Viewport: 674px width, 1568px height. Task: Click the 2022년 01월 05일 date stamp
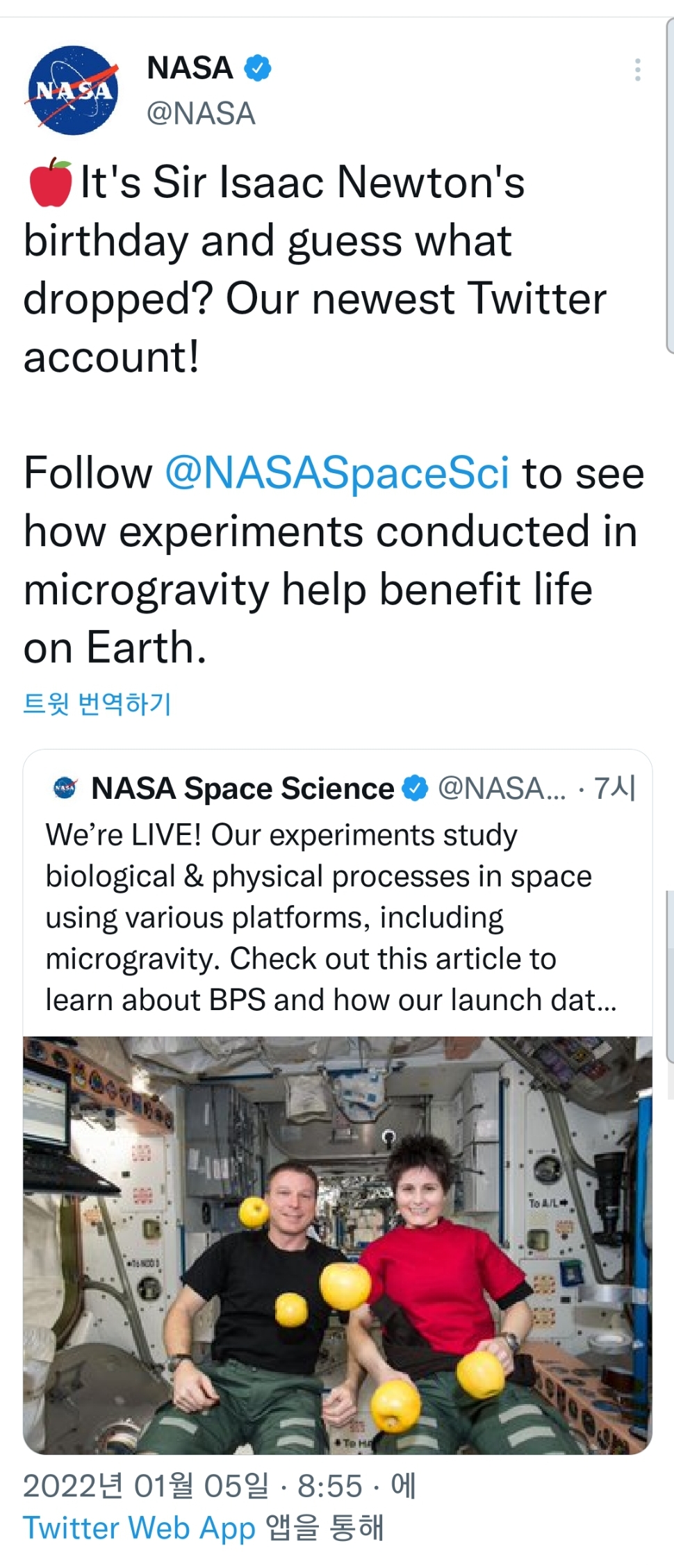pyautogui.click(x=146, y=1485)
